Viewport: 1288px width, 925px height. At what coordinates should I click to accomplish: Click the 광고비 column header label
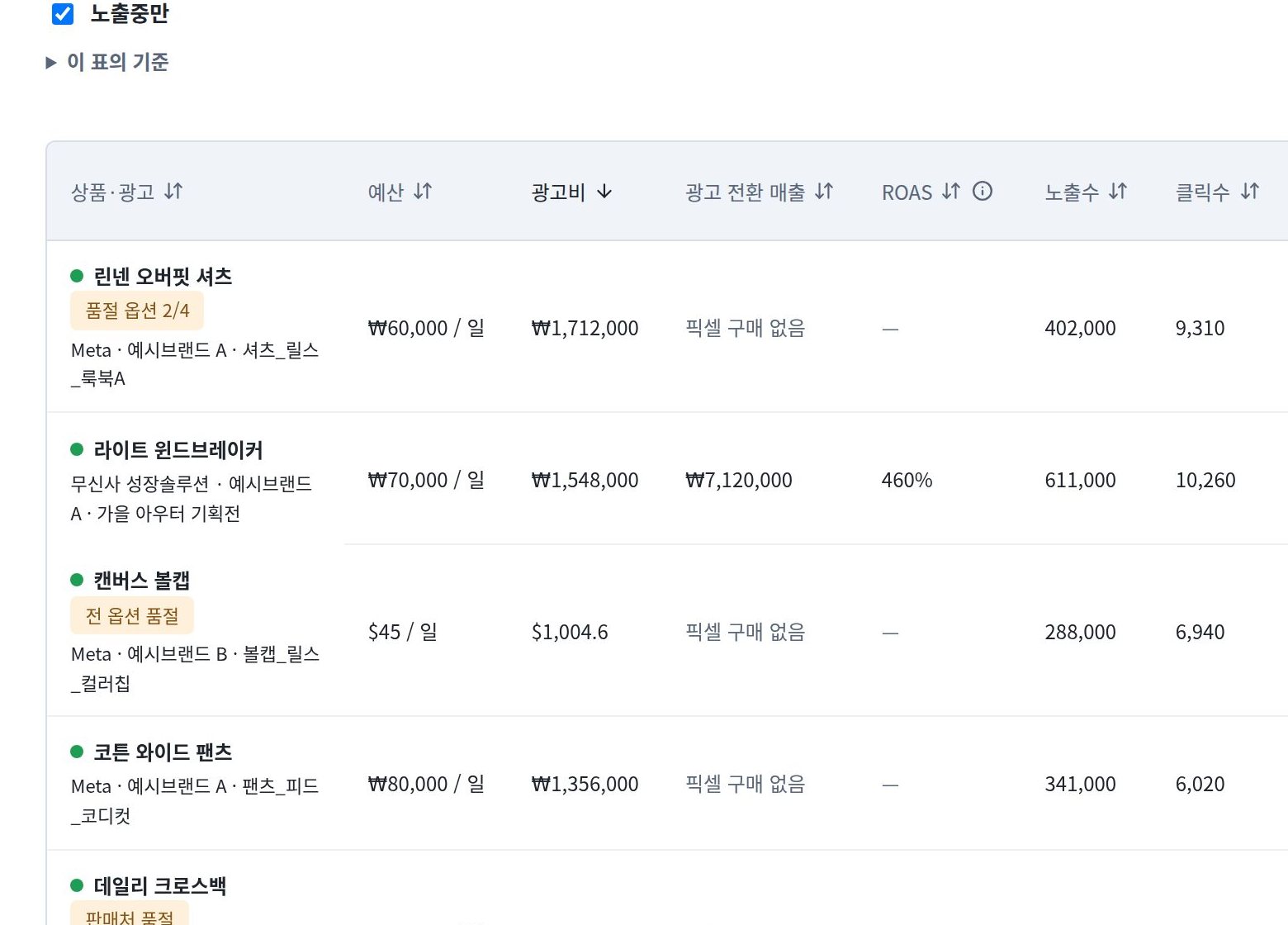tap(558, 192)
